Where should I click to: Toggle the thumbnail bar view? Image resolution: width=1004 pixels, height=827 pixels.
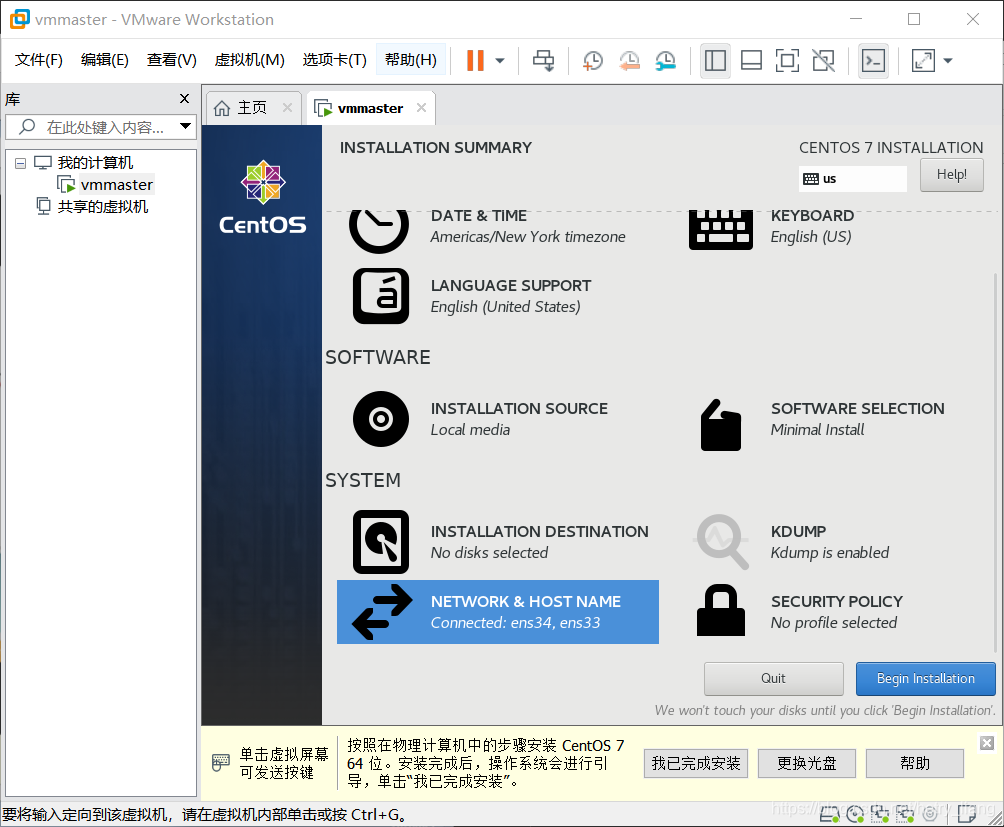click(751, 61)
